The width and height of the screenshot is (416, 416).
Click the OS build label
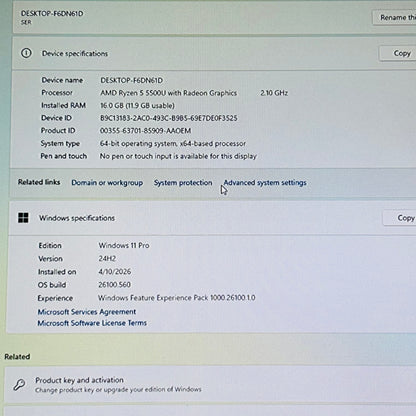click(x=52, y=285)
